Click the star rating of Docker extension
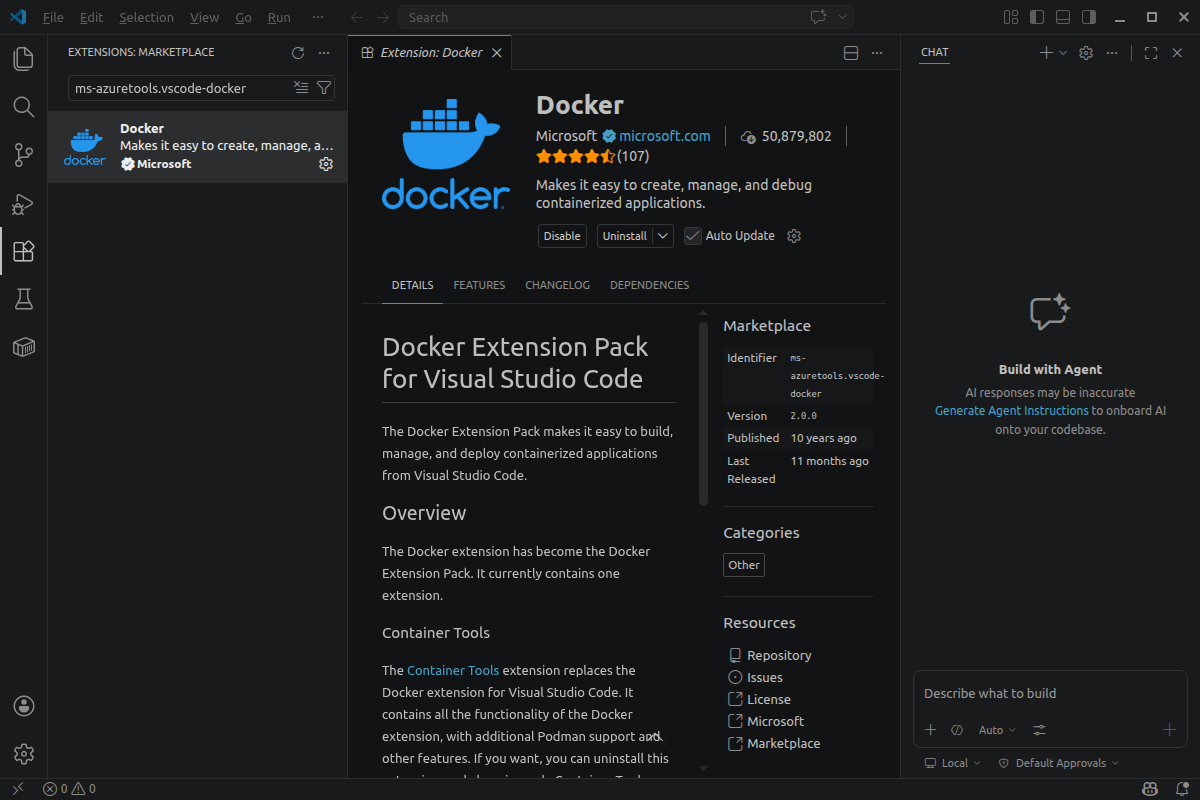This screenshot has height=800, width=1200. coord(575,157)
